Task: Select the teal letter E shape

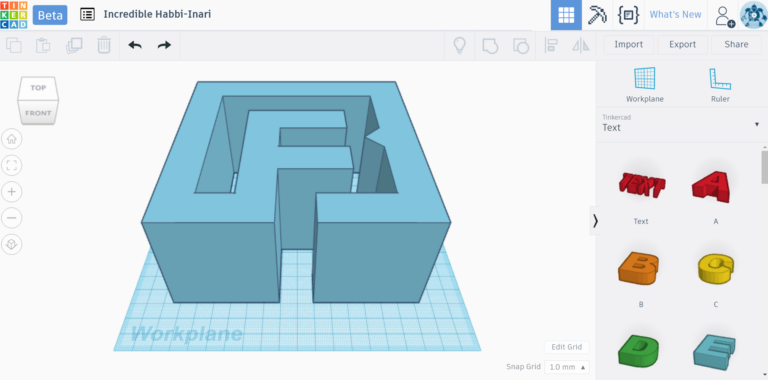Action: tap(715, 352)
